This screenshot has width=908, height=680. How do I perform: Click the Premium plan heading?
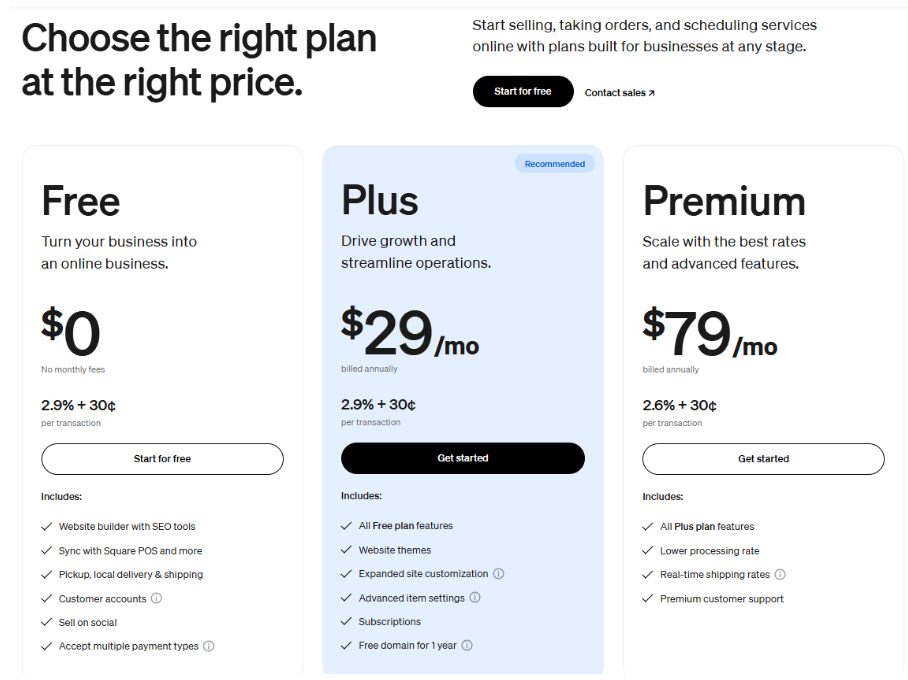pyautogui.click(x=724, y=201)
